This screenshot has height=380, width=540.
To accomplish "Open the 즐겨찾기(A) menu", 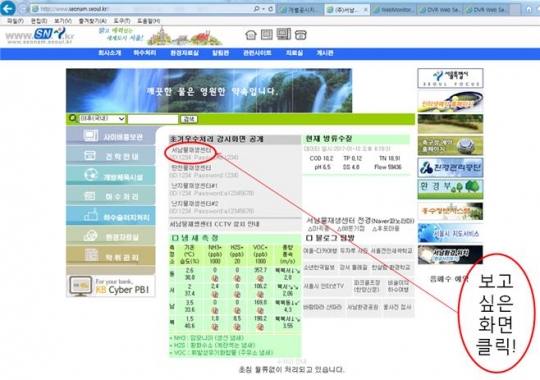I will point(92,21).
